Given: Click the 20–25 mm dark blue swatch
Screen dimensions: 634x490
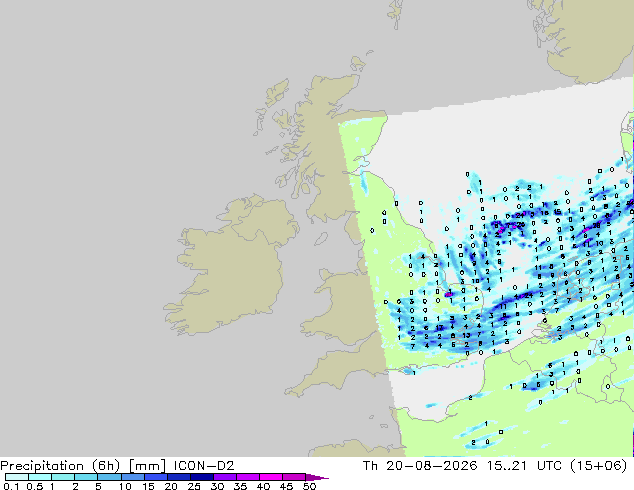Looking at the screenshot, I should (179, 477).
